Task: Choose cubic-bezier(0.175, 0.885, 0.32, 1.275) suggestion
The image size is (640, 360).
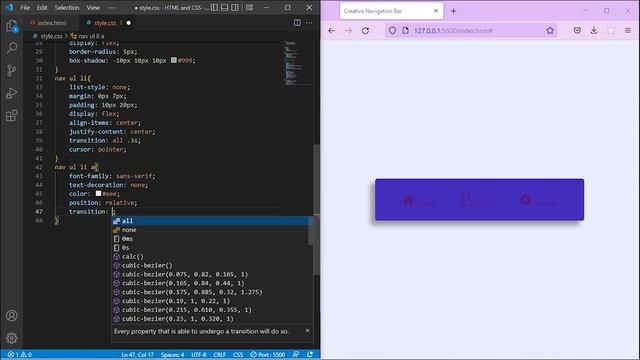Action: tap(210, 292)
